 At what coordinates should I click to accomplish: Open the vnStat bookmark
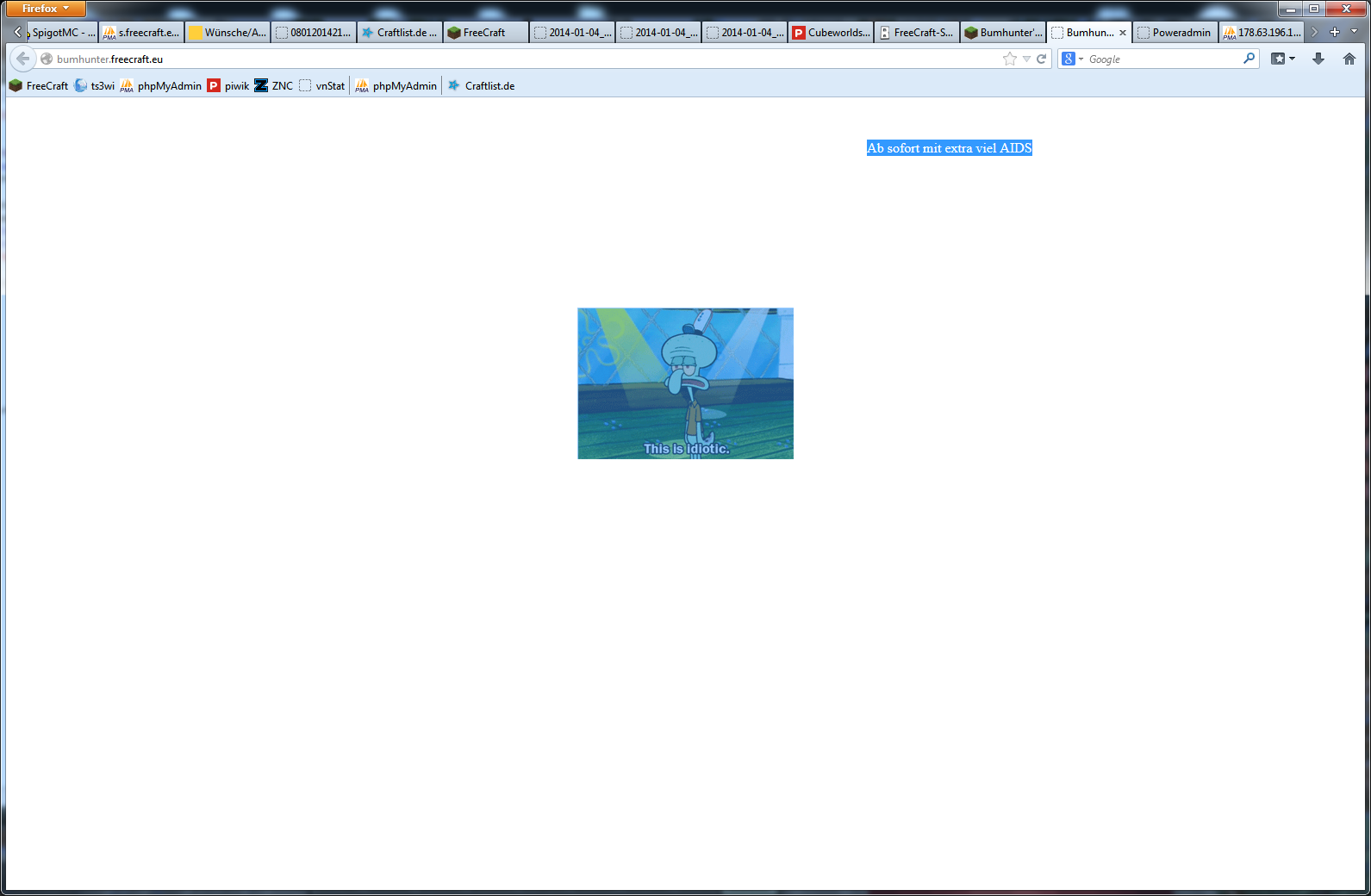coord(322,86)
